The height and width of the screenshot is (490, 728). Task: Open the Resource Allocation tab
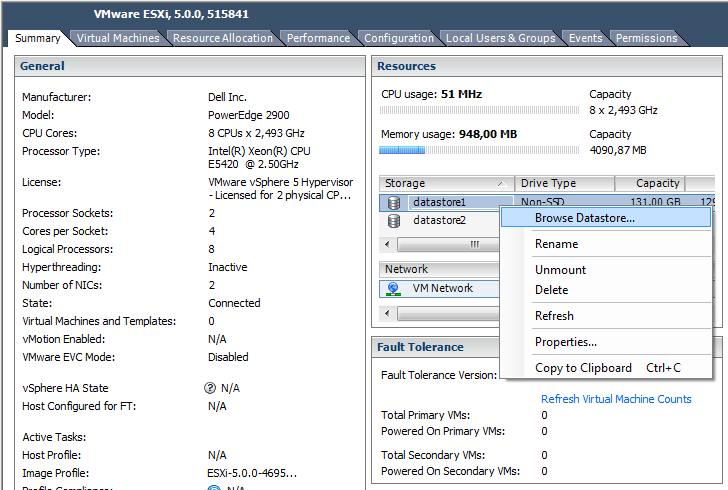click(x=223, y=38)
